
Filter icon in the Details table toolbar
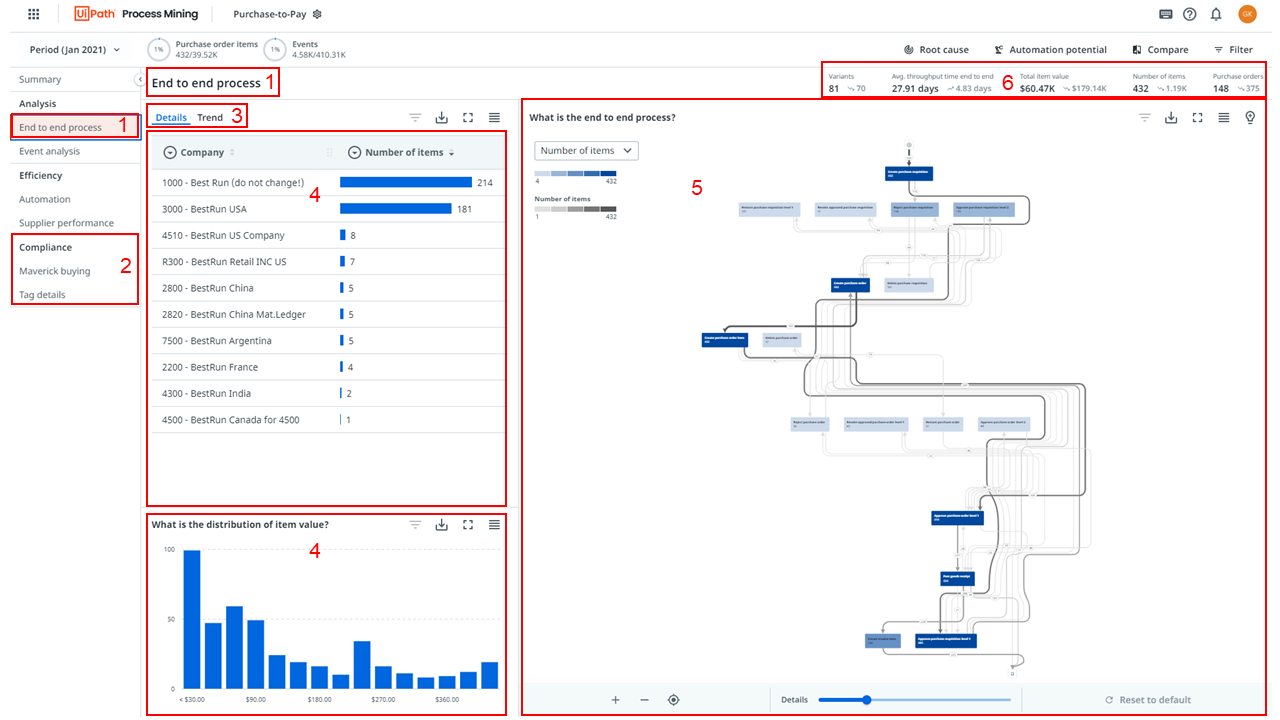pos(415,117)
